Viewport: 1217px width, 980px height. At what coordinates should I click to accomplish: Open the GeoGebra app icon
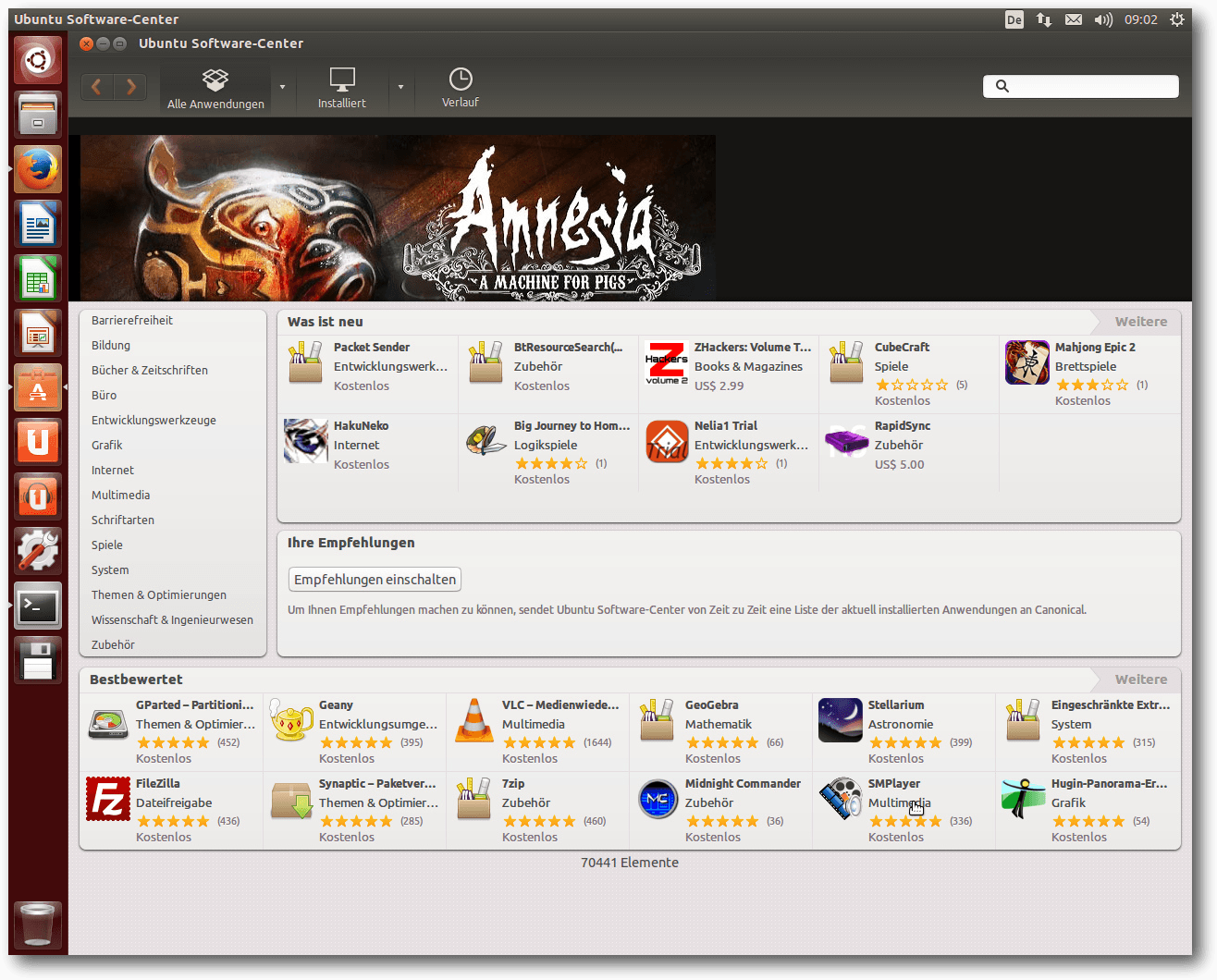(x=657, y=719)
